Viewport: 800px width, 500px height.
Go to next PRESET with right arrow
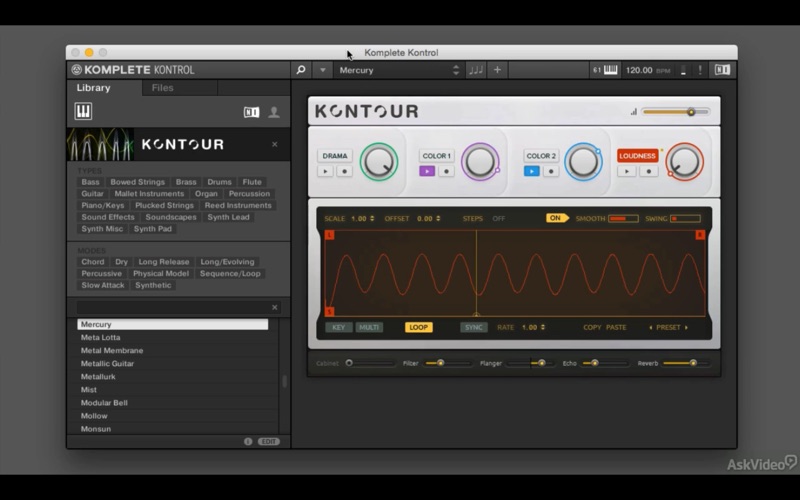[x=686, y=328]
